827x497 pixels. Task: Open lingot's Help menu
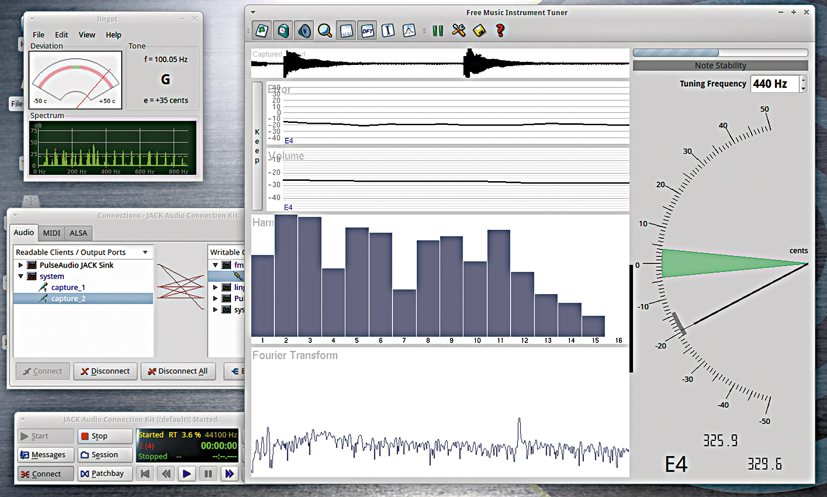(x=113, y=35)
